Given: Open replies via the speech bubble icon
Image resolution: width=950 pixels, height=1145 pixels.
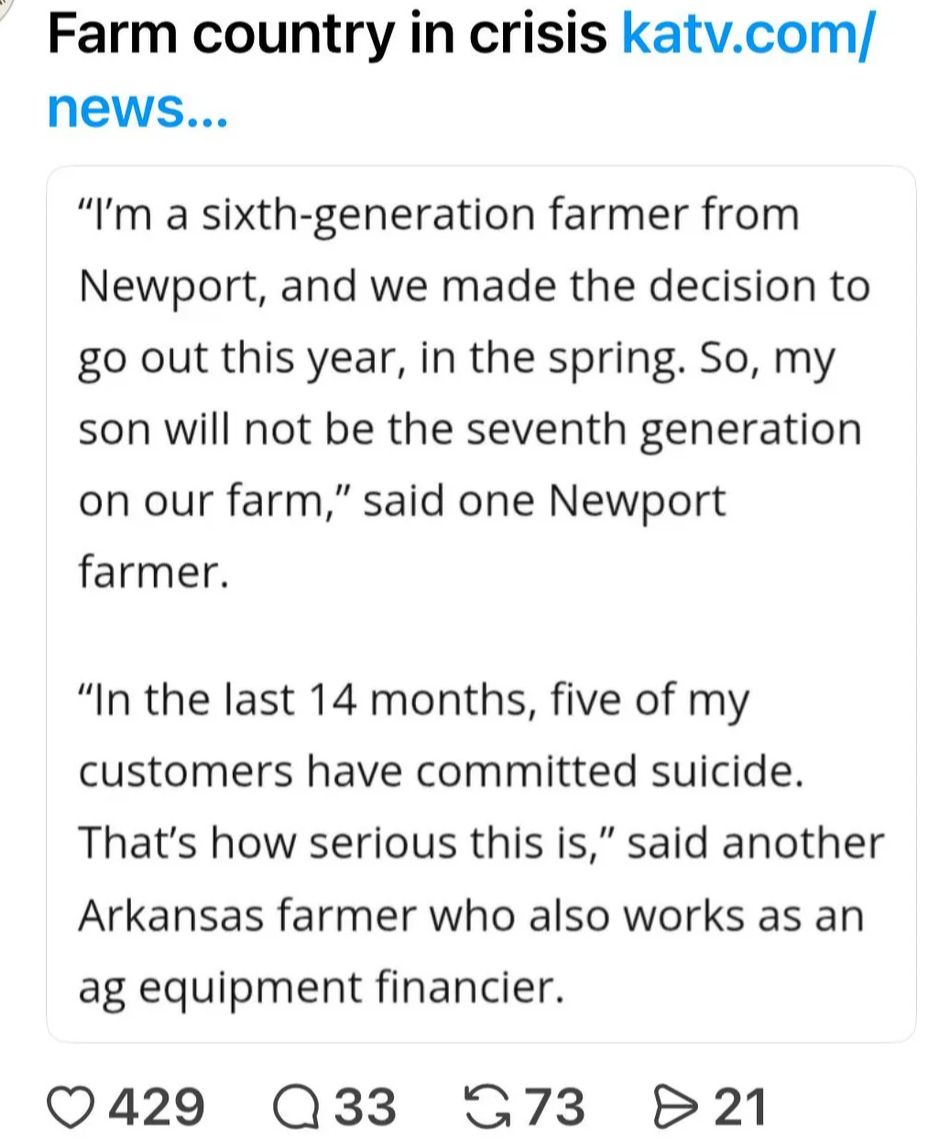Looking at the screenshot, I should (x=296, y=1107).
